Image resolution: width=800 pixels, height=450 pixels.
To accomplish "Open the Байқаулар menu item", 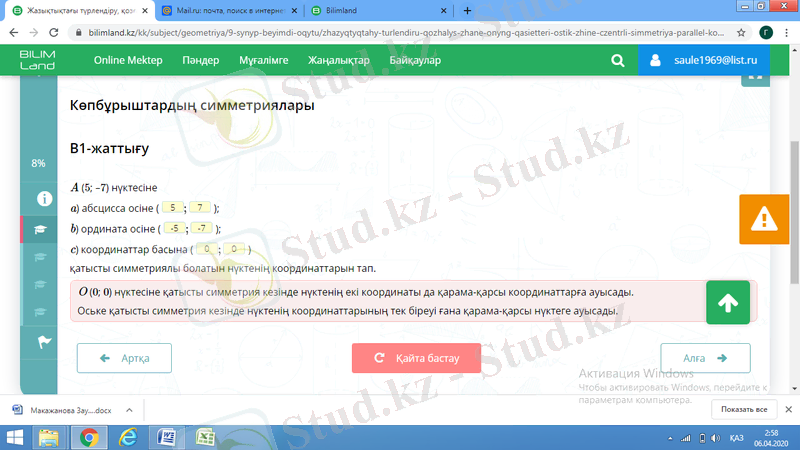I will 415,60.
